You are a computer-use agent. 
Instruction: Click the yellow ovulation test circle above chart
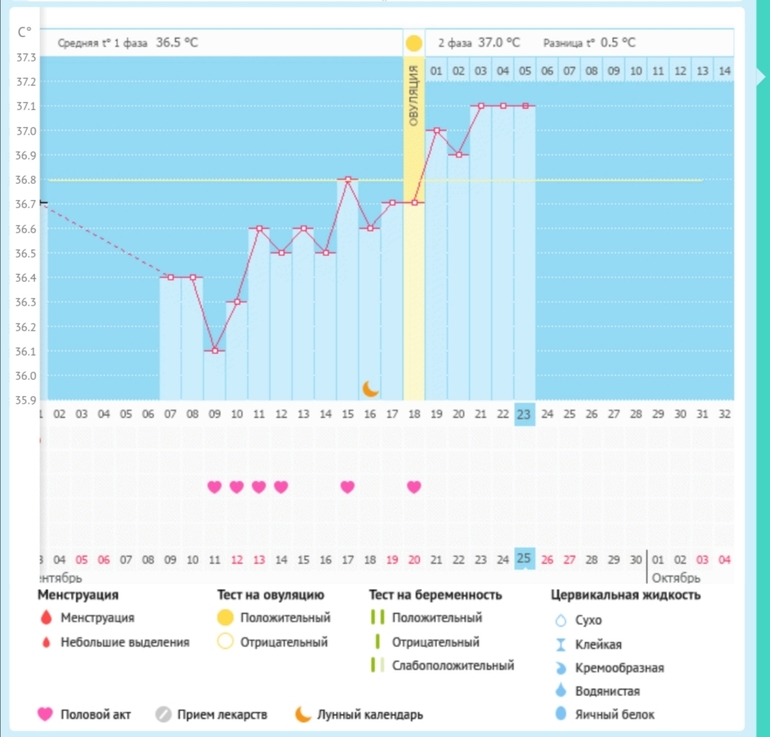click(x=414, y=44)
